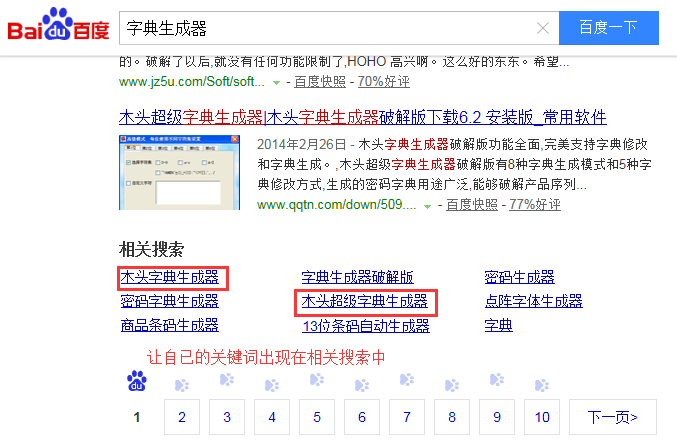Screen dimensions: 677x441
Task: Open 百度快照 for the qqtn.com result
Action: point(471,205)
